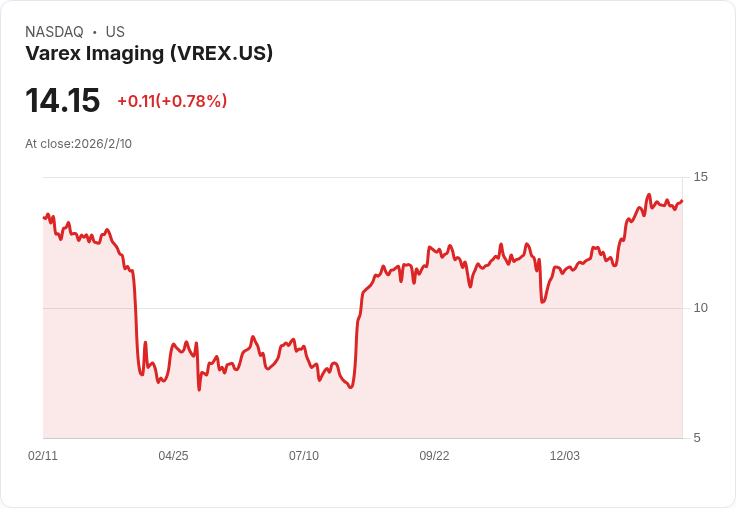This screenshot has width=736, height=508.
Task: Select the 04/25 date axis label
Action: click(x=173, y=456)
